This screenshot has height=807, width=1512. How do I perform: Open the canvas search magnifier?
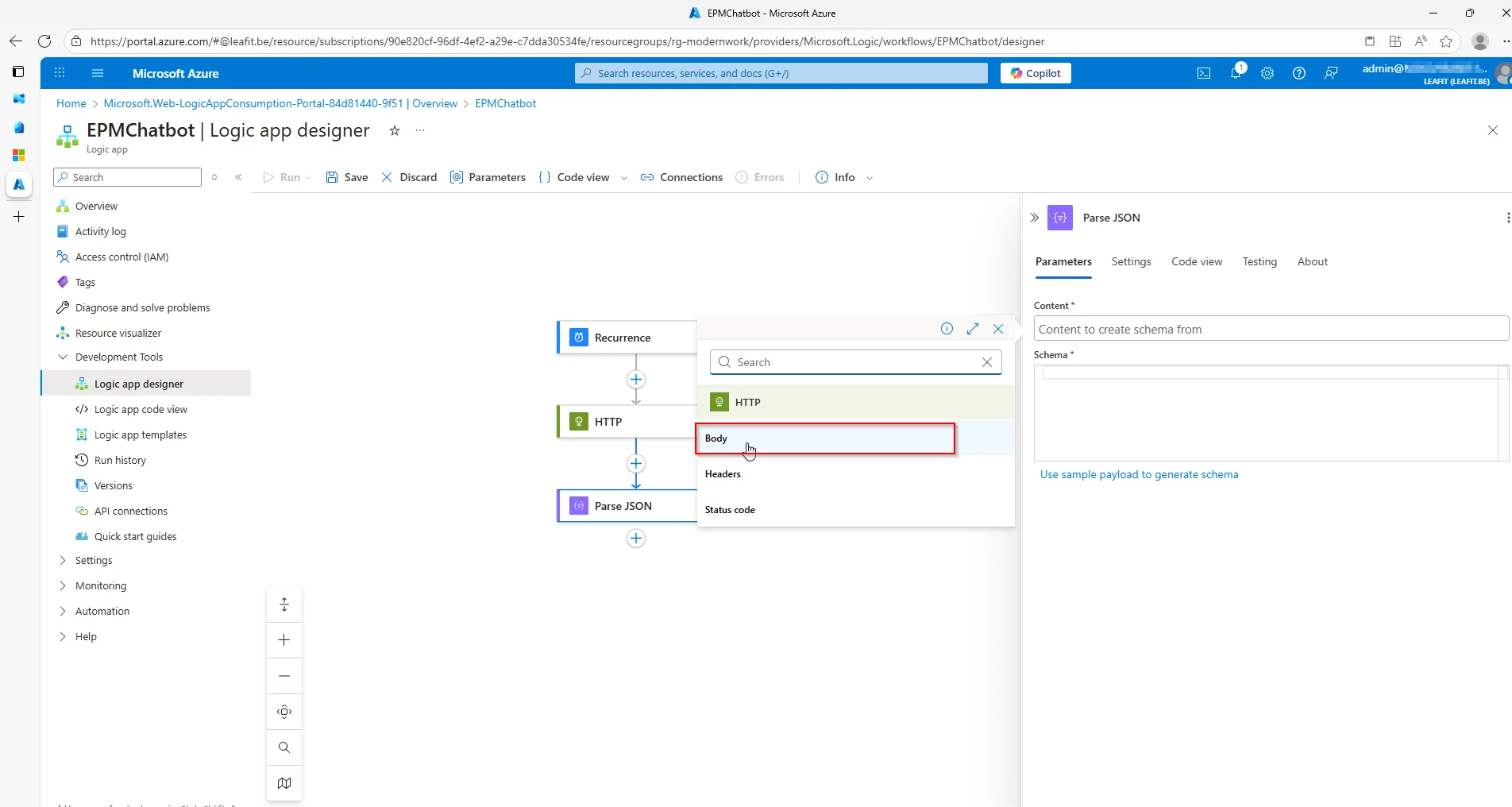284,747
